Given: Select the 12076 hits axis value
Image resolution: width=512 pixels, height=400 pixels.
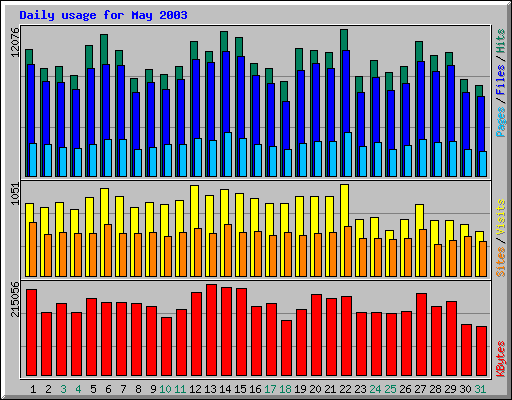Looking at the screenshot, I should (x=15, y=42).
